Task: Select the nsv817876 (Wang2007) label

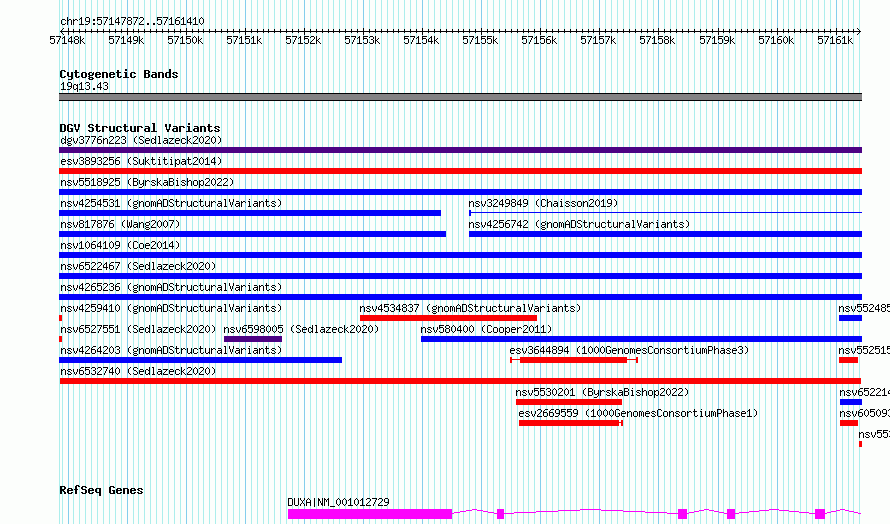Action: pyautogui.click(x=120, y=224)
